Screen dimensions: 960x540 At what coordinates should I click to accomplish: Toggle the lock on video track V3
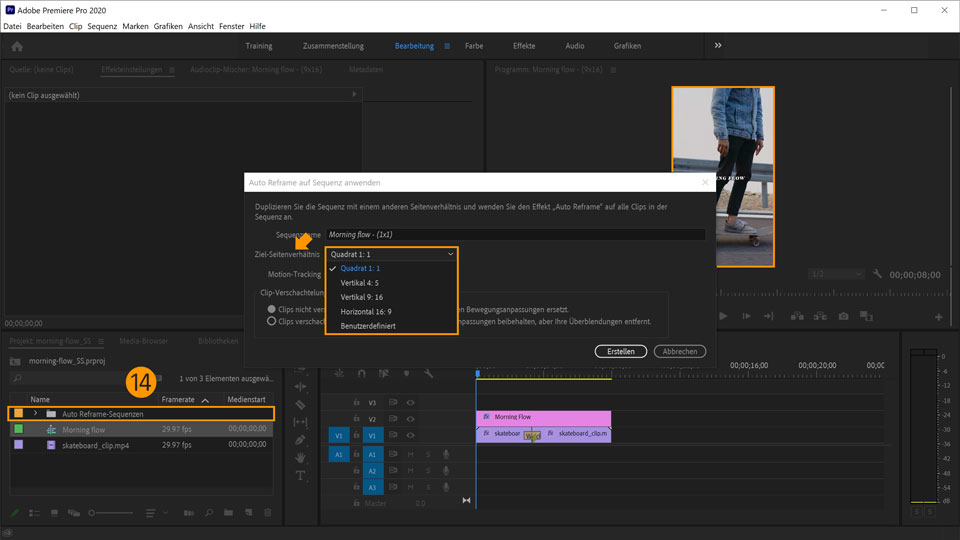point(355,403)
